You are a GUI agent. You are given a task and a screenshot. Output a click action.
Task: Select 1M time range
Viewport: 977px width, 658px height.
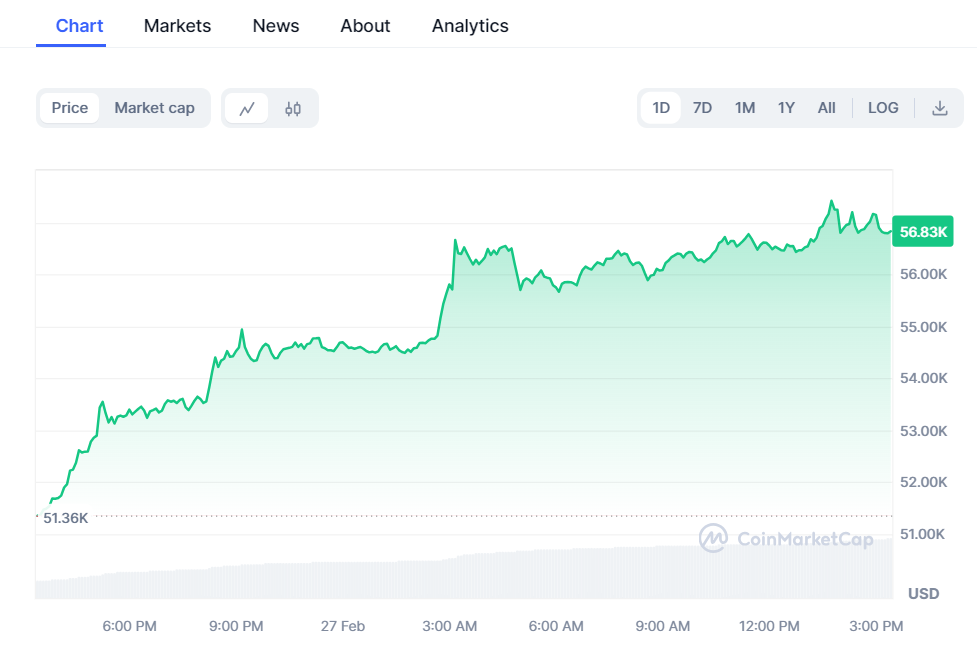pos(745,108)
